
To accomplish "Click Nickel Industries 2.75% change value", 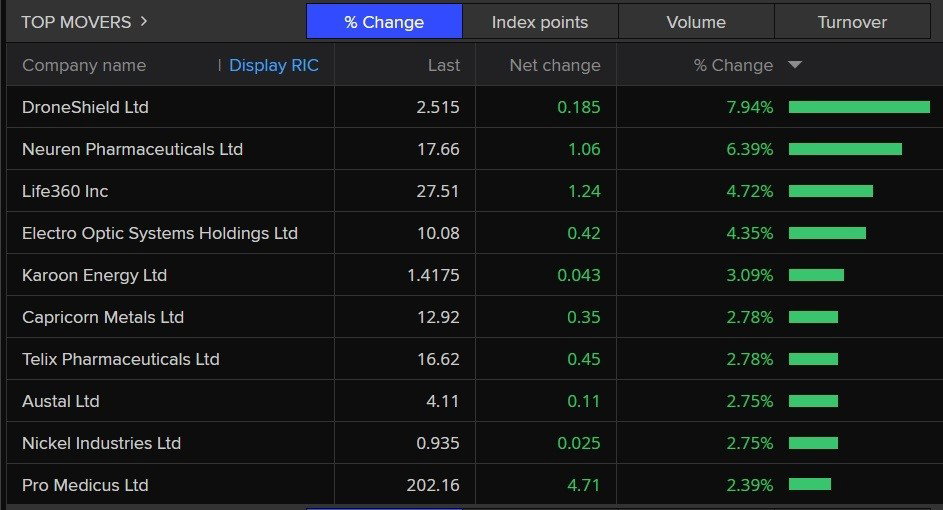I will (749, 443).
